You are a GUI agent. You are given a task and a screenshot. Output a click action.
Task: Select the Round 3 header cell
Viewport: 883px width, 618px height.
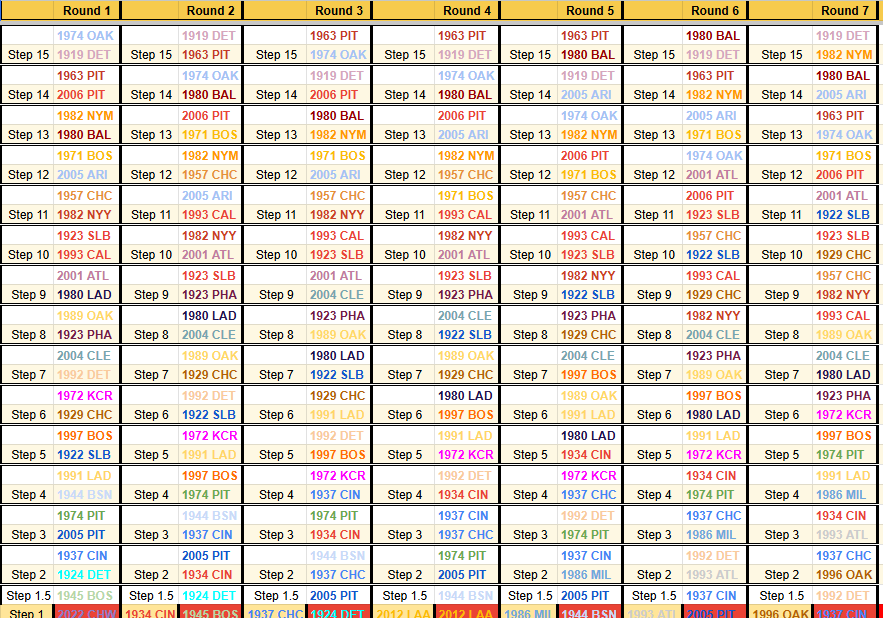pyautogui.click(x=338, y=10)
